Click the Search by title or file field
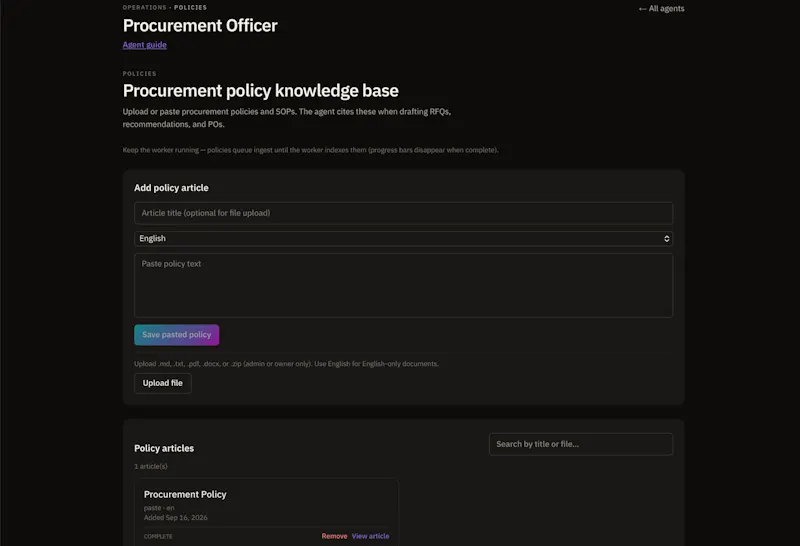800x546 pixels. coord(581,444)
